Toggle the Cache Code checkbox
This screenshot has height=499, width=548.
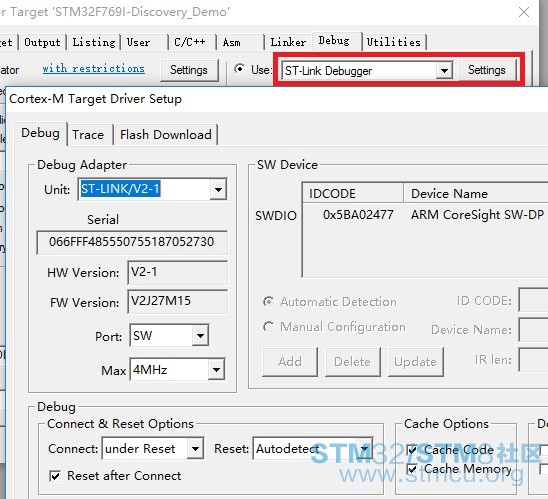tap(412, 450)
